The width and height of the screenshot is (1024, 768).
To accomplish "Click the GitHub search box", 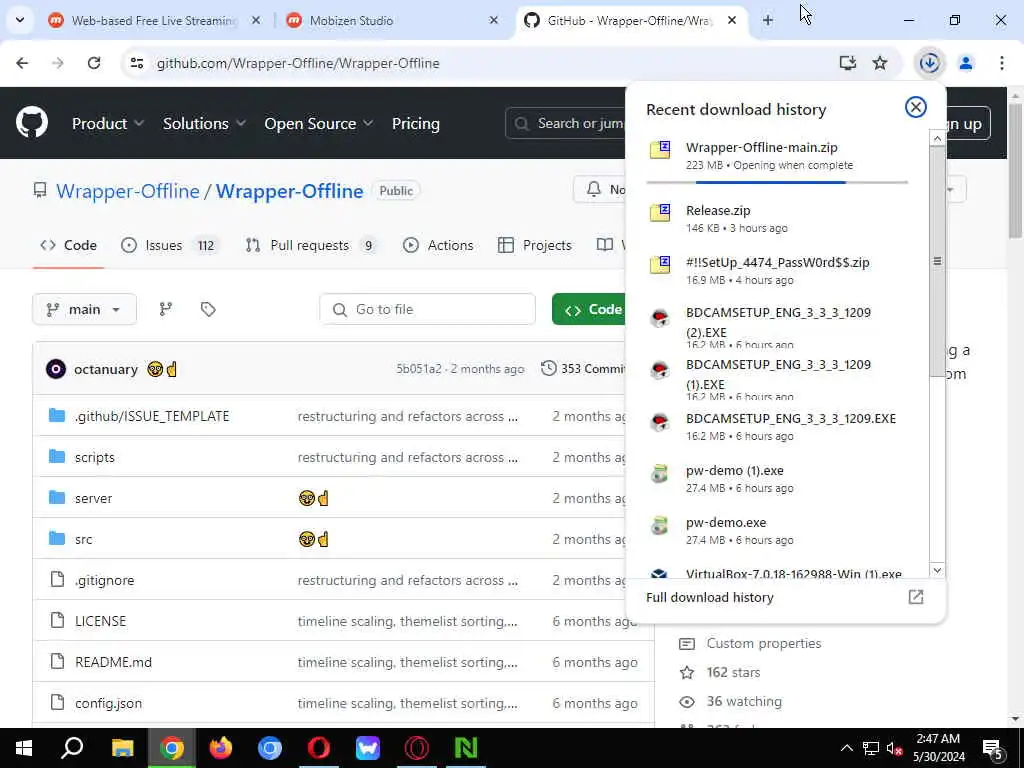I will (x=566, y=123).
